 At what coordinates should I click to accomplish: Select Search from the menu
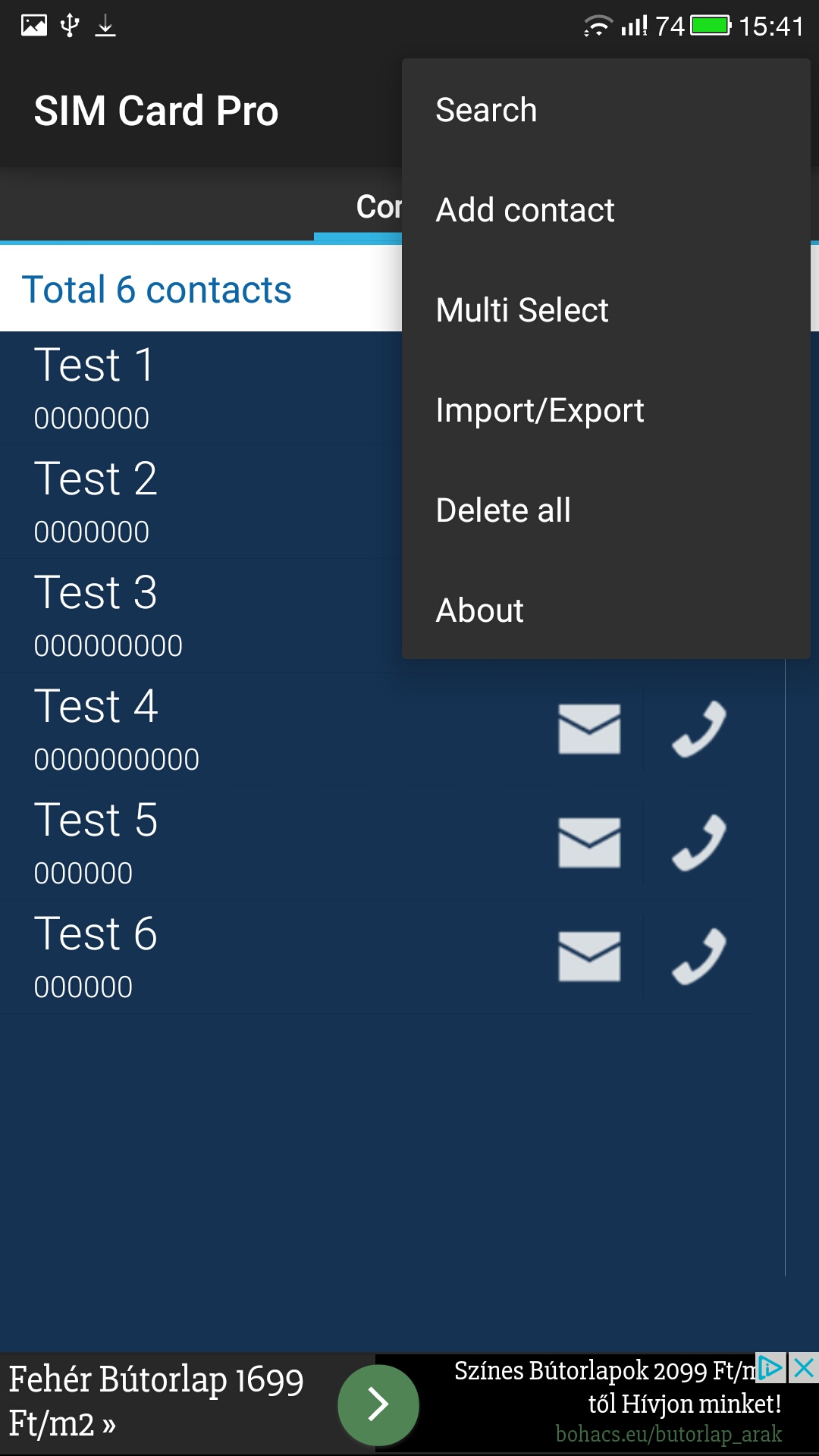488,110
